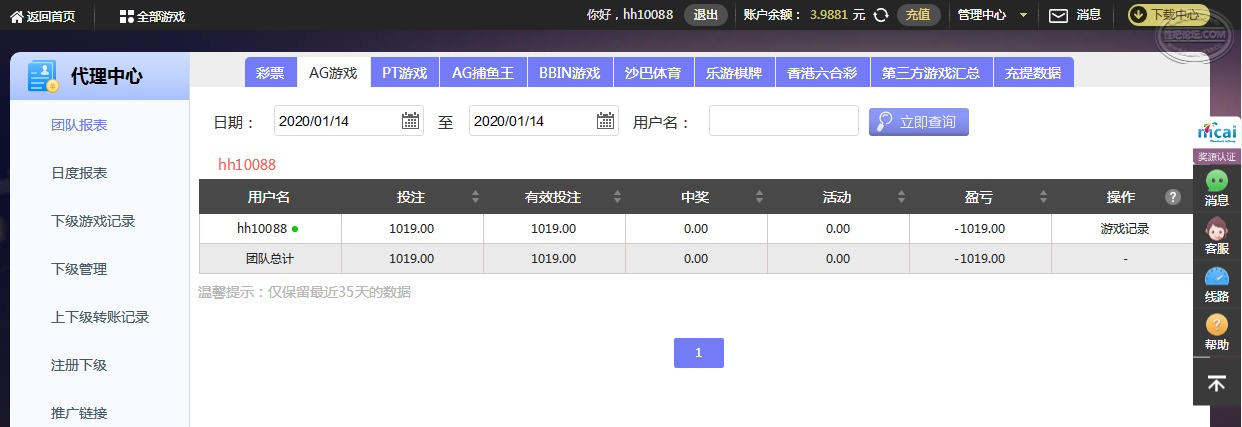Screen dimensions: 1242x427
Task: Open 下载中心 download button
Action: click(x=1168, y=15)
